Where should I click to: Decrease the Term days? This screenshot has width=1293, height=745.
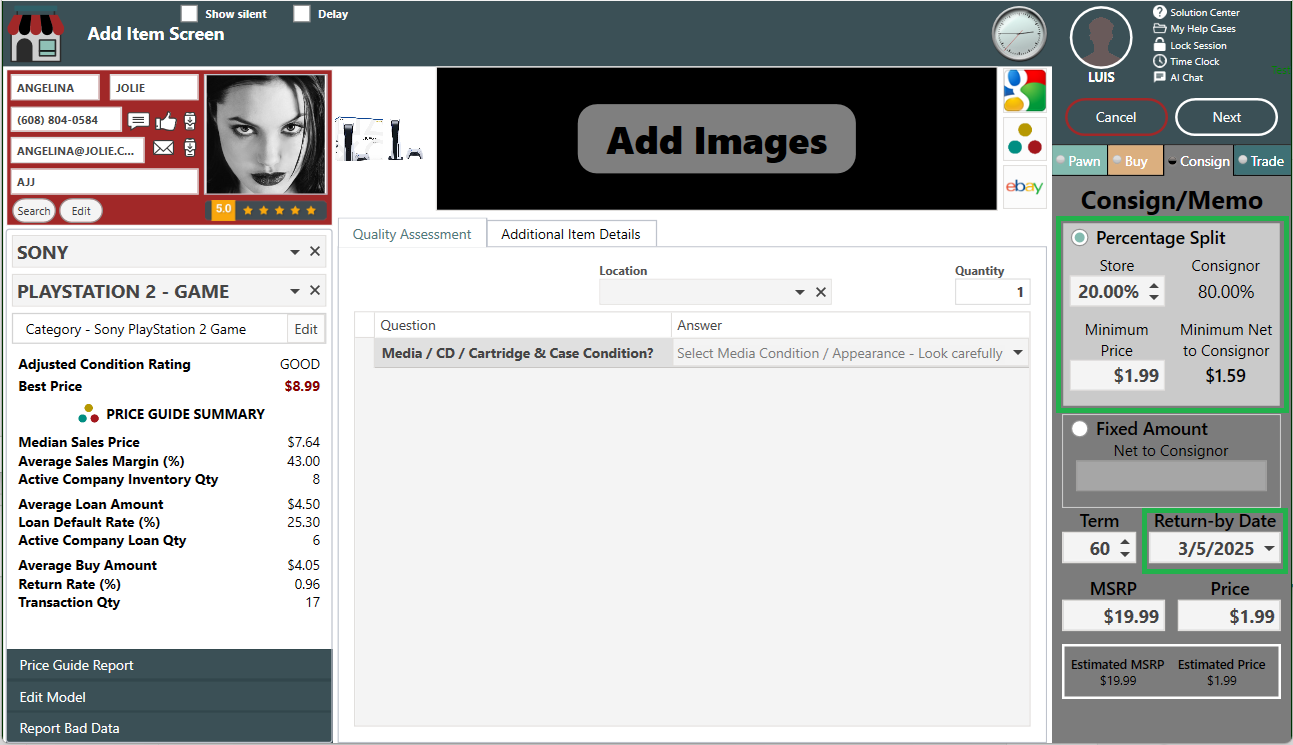(x=1125, y=554)
